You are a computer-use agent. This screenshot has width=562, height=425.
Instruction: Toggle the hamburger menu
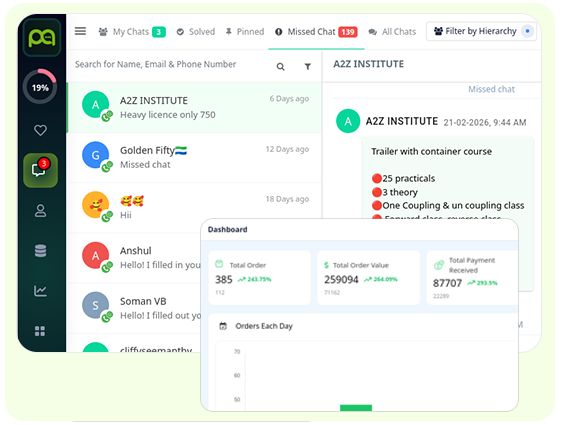click(80, 31)
